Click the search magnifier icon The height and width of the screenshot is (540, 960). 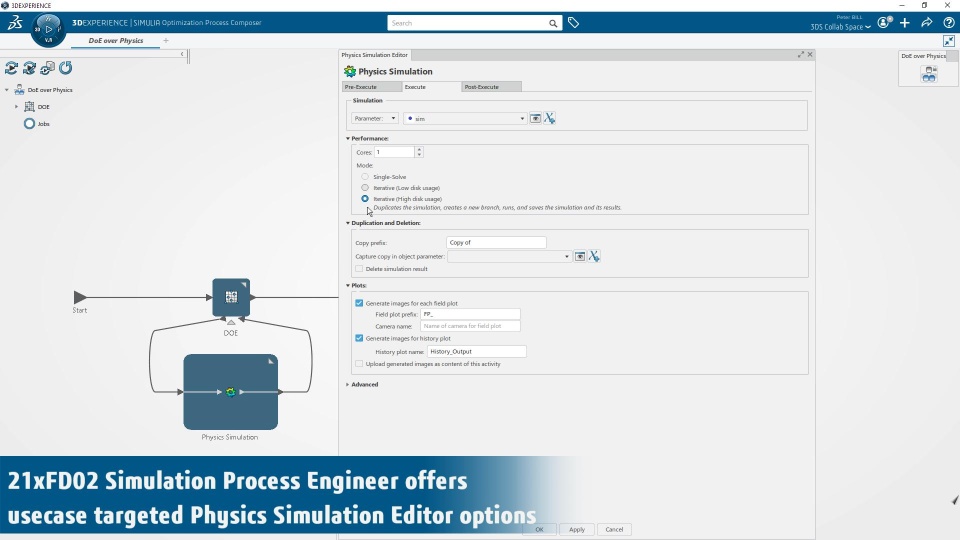(x=553, y=23)
